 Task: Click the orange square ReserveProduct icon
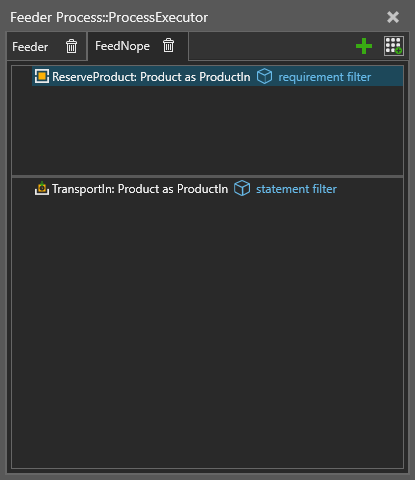click(x=42, y=77)
